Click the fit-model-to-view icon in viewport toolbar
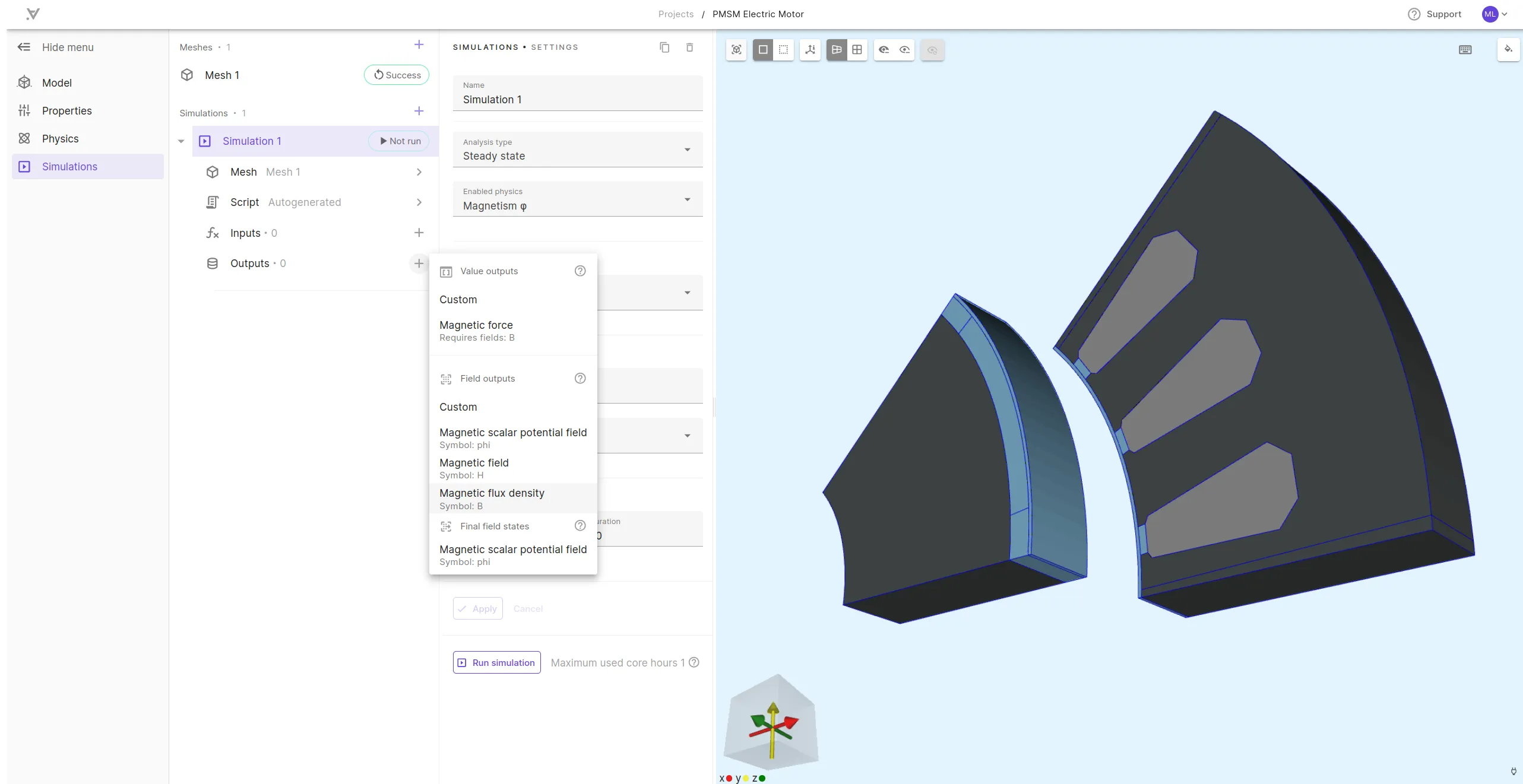Screen dimensions: 1523x784 point(736,50)
